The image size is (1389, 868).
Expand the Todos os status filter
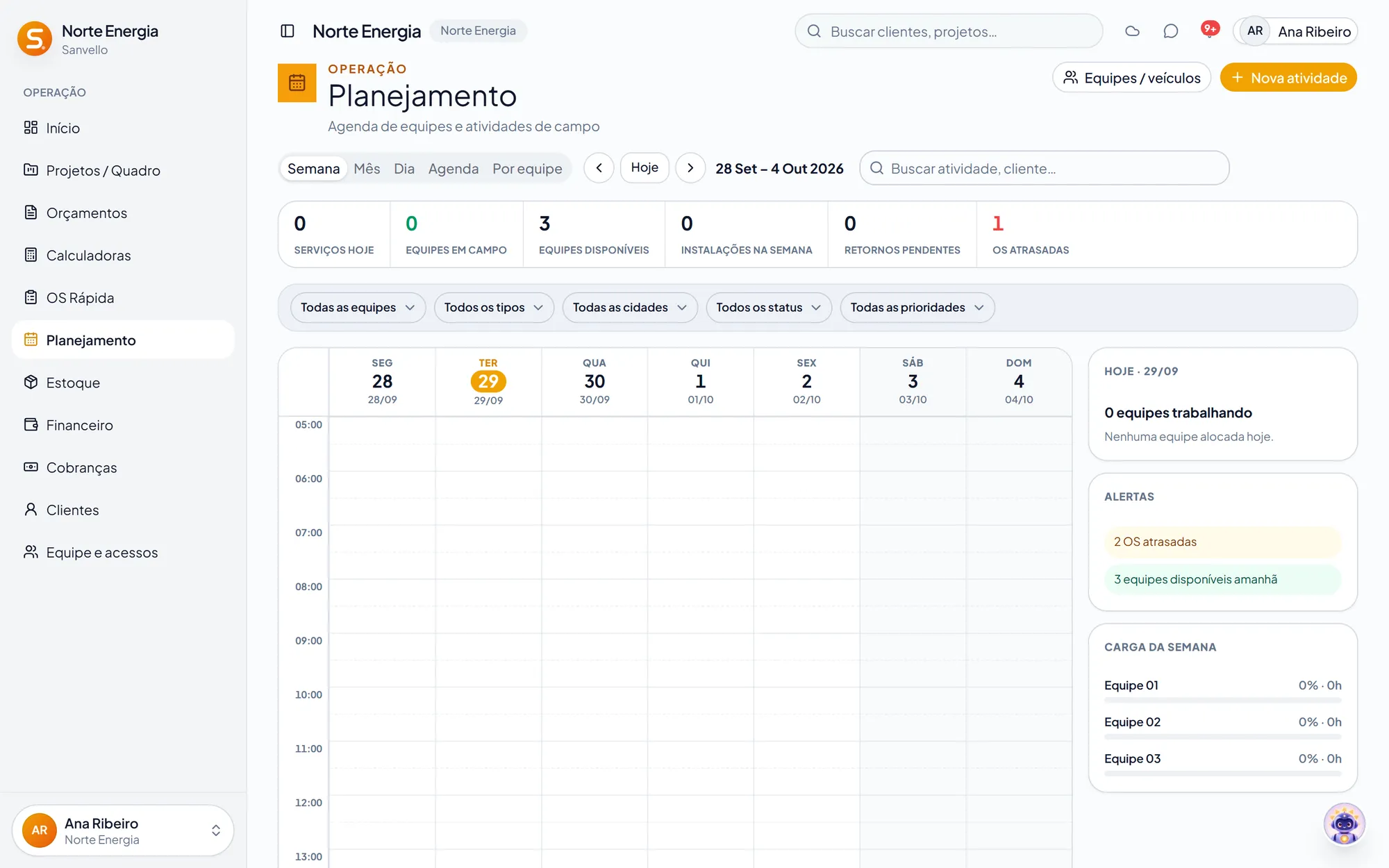pos(769,308)
